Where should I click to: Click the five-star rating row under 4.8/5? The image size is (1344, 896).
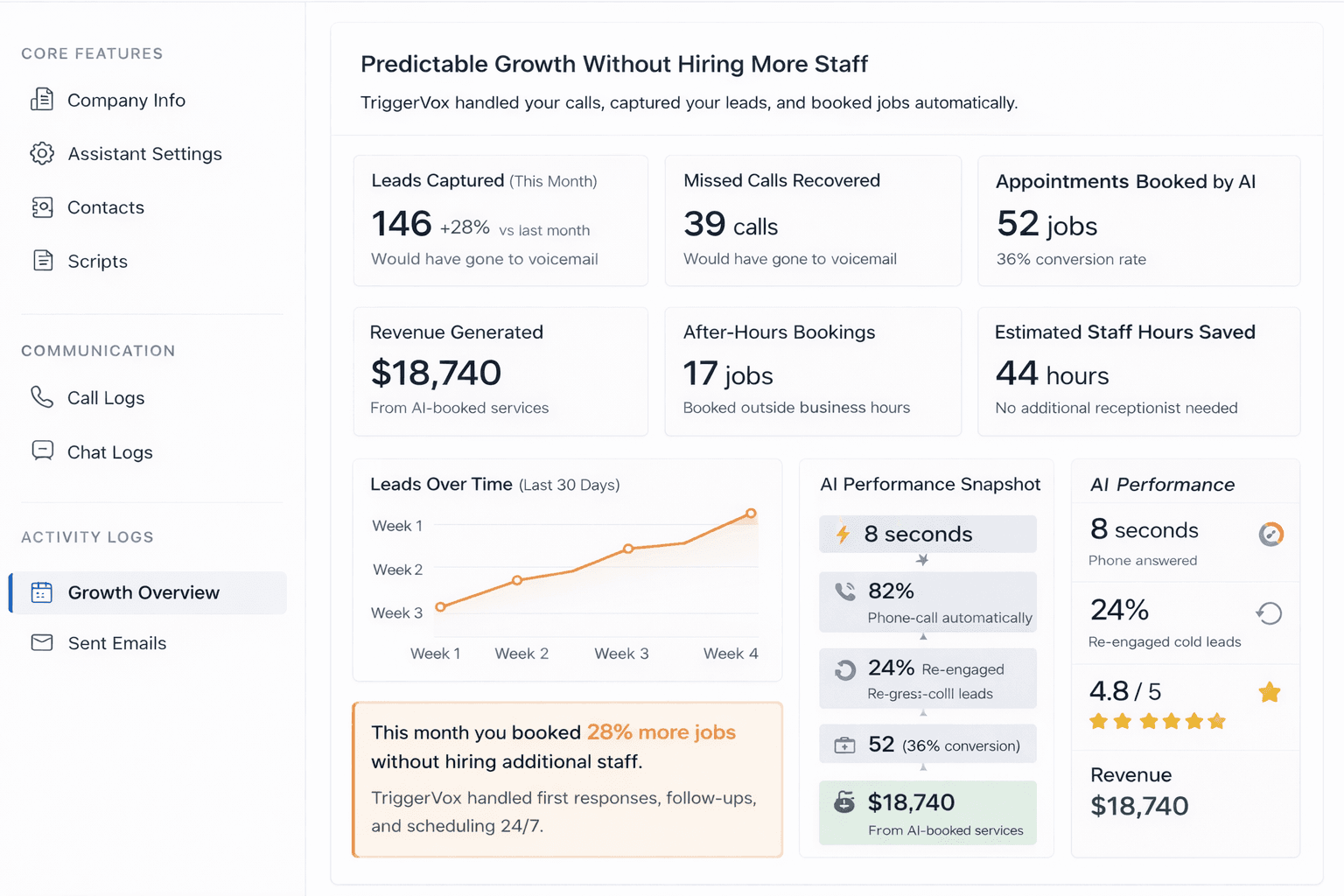point(1156,721)
